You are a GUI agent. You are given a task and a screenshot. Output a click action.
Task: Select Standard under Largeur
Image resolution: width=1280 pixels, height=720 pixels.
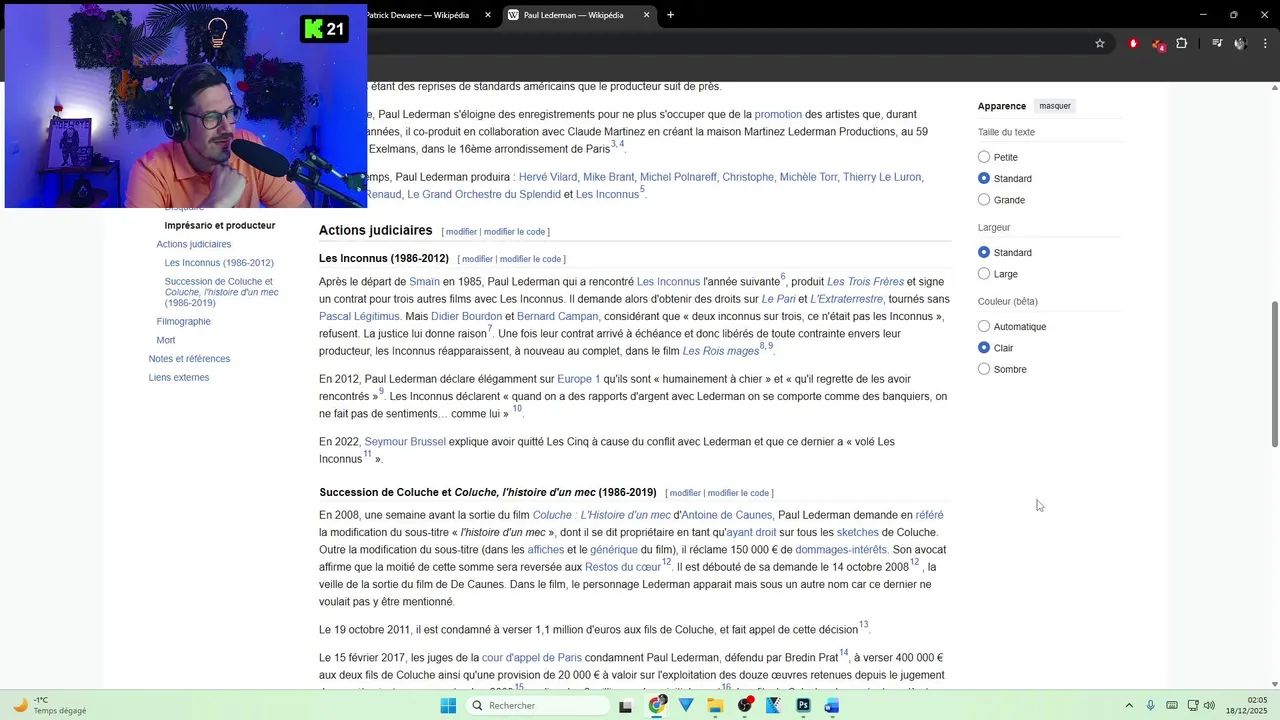[984, 252]
